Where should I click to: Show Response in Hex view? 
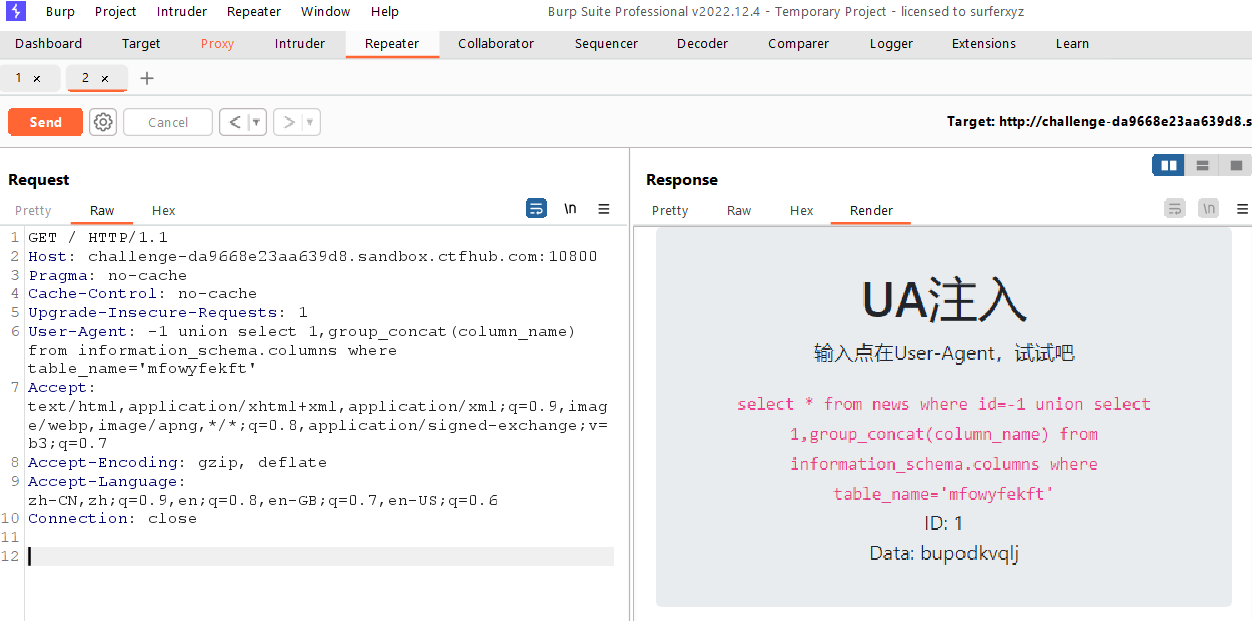pos(802,210)
